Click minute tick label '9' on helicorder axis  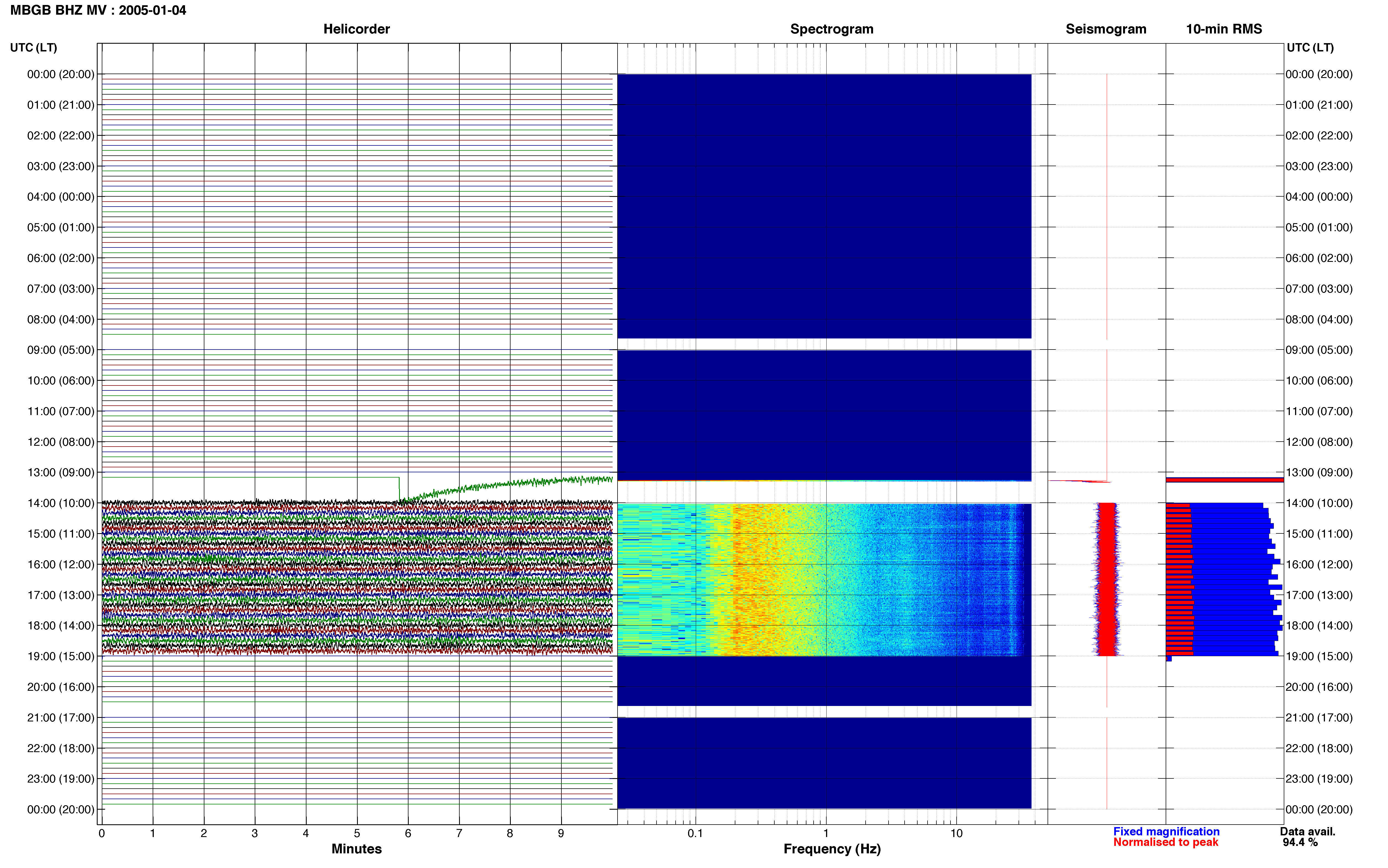[561, 833]
